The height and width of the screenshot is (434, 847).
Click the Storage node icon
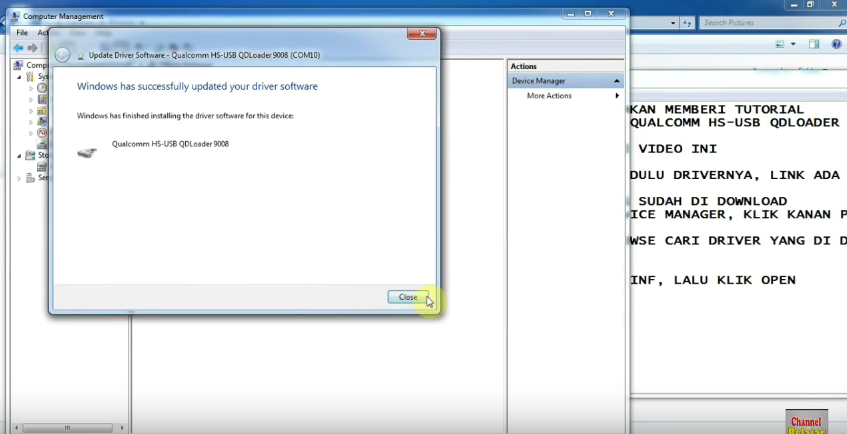pyautogui.click(x=30, y=155)
